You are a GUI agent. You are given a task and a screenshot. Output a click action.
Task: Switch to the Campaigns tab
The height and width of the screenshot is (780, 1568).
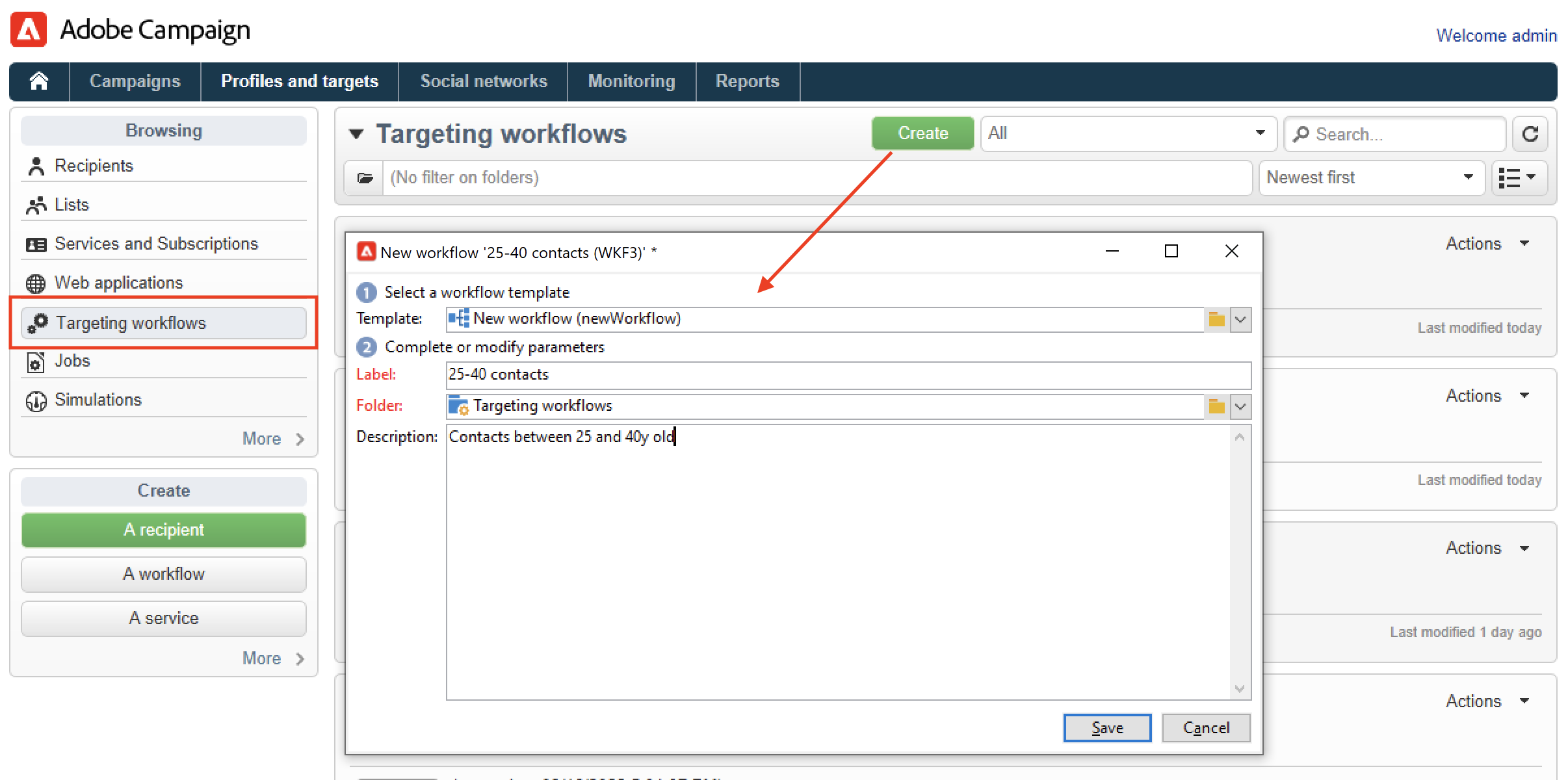(x=135, y=81)
